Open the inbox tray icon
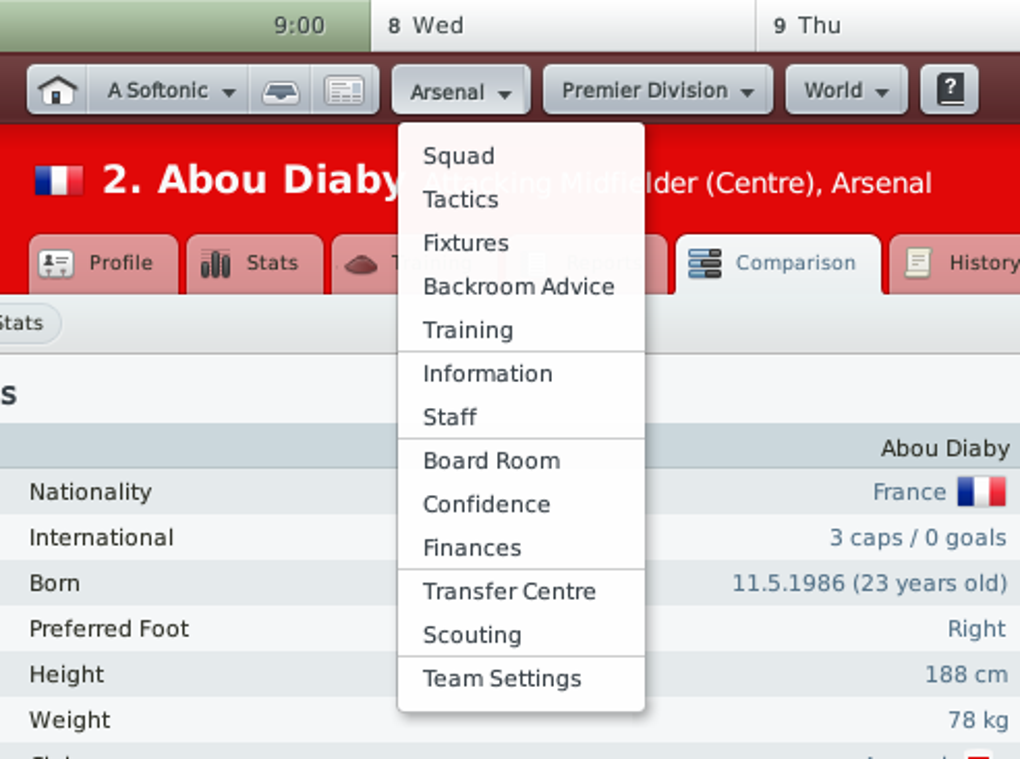Viewport: 1020px width, 759px height. tap(281, 91)
